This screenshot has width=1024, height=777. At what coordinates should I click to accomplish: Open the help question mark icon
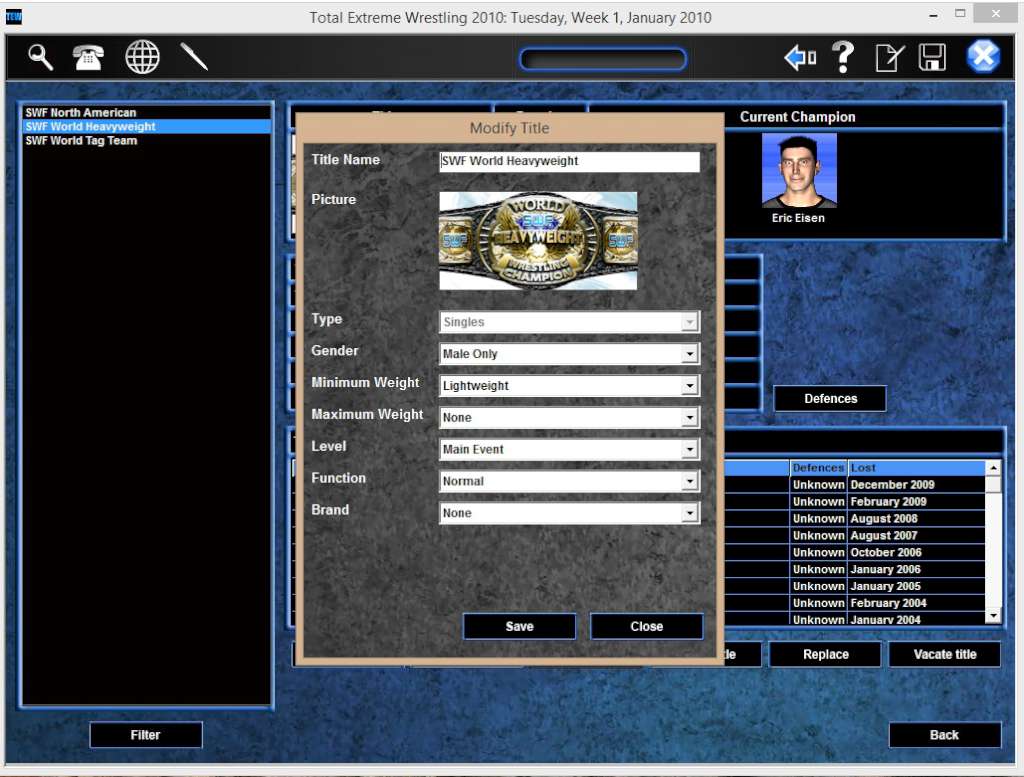(x=843, y=57)
